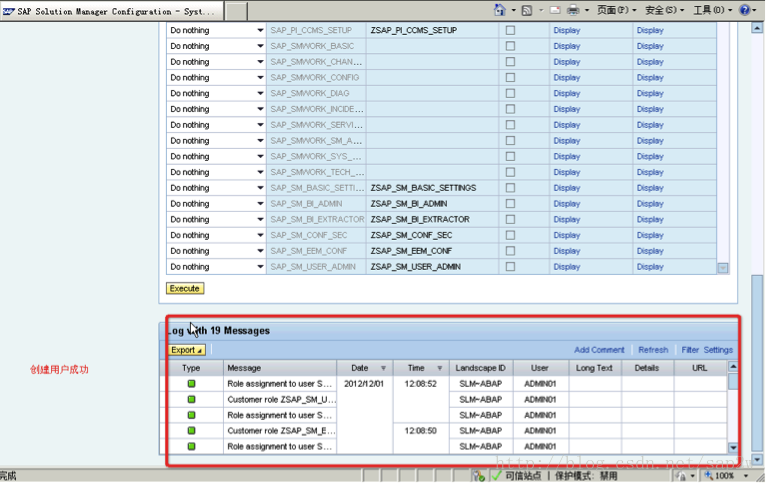Click the roles table scroll down button
This screenshot has width=766, height=483.
723,268
